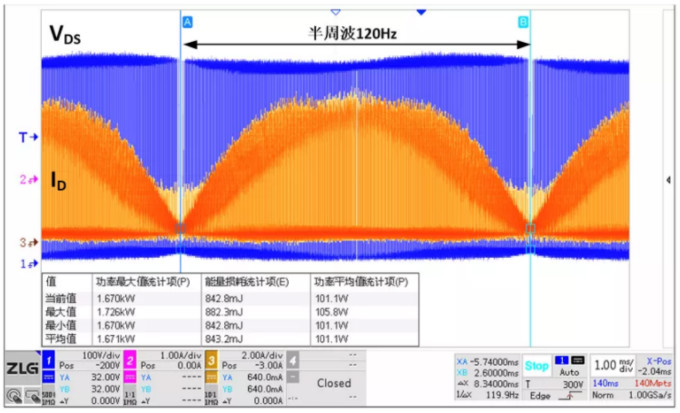Click the filled blue trigger position marker
Image resolution: width=680 pixels, height=413 pixels.
[421, 12]
